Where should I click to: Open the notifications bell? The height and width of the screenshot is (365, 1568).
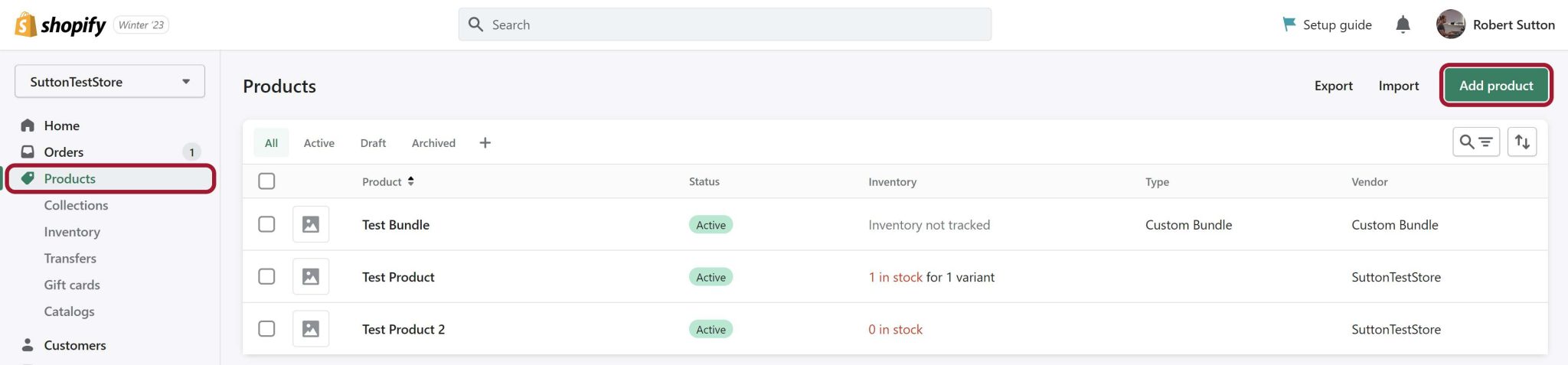coord(1403,24)
